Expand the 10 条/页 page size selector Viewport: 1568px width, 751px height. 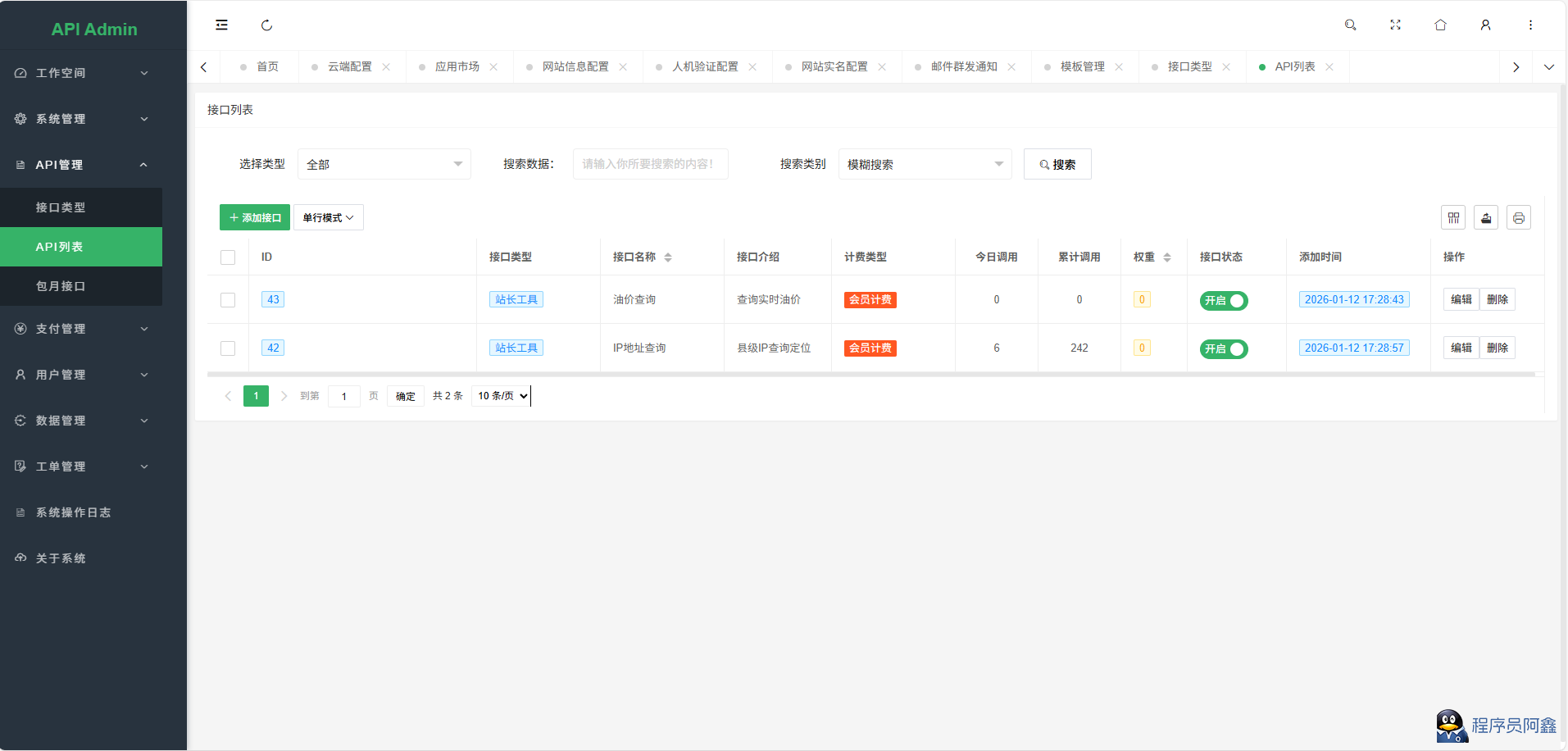502,396
